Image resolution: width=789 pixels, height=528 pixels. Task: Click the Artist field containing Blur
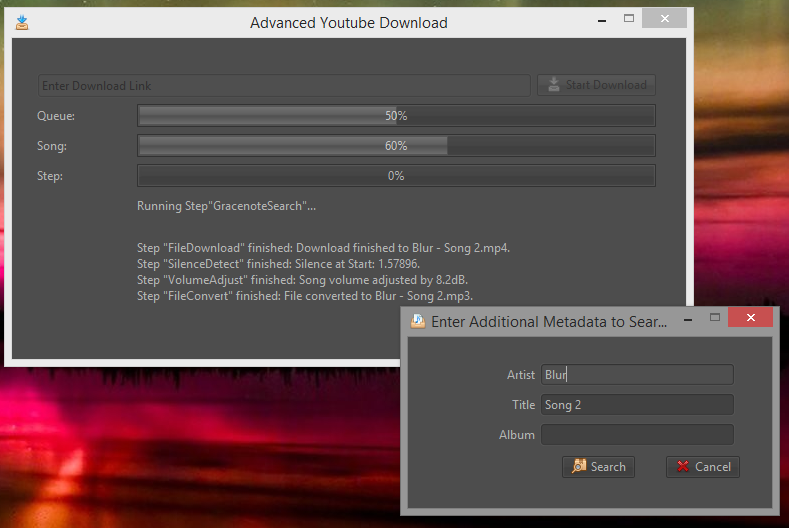point(637,374)
